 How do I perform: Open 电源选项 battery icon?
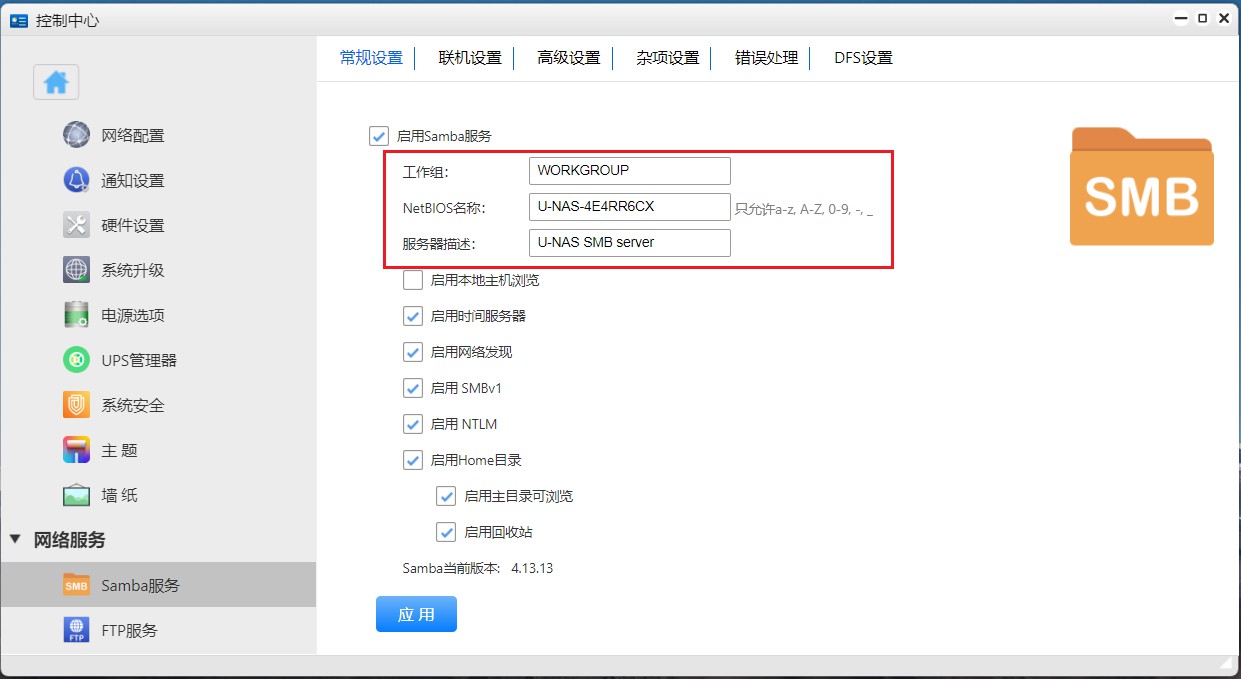tap(77, 315)
